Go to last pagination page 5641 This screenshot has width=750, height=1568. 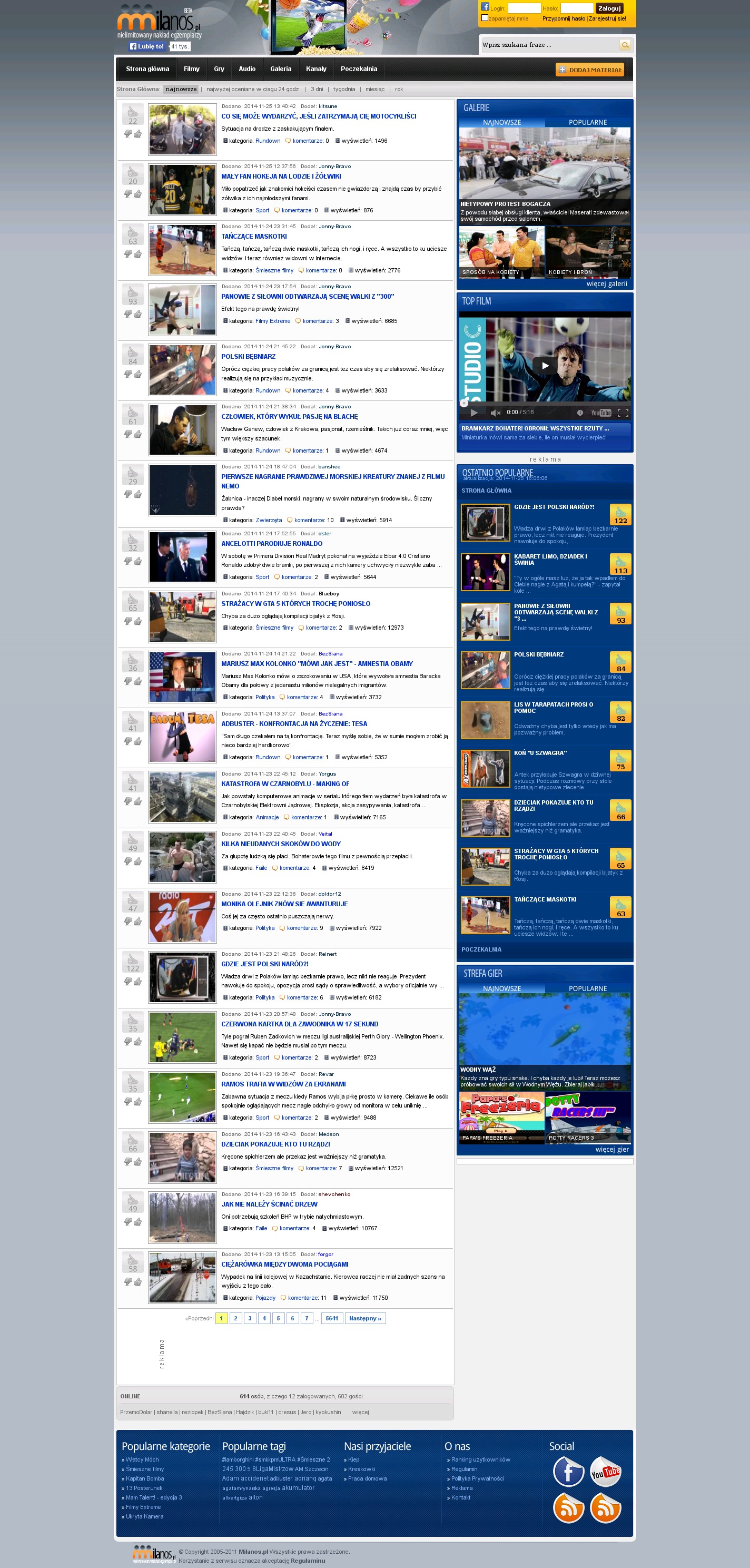331,1318
